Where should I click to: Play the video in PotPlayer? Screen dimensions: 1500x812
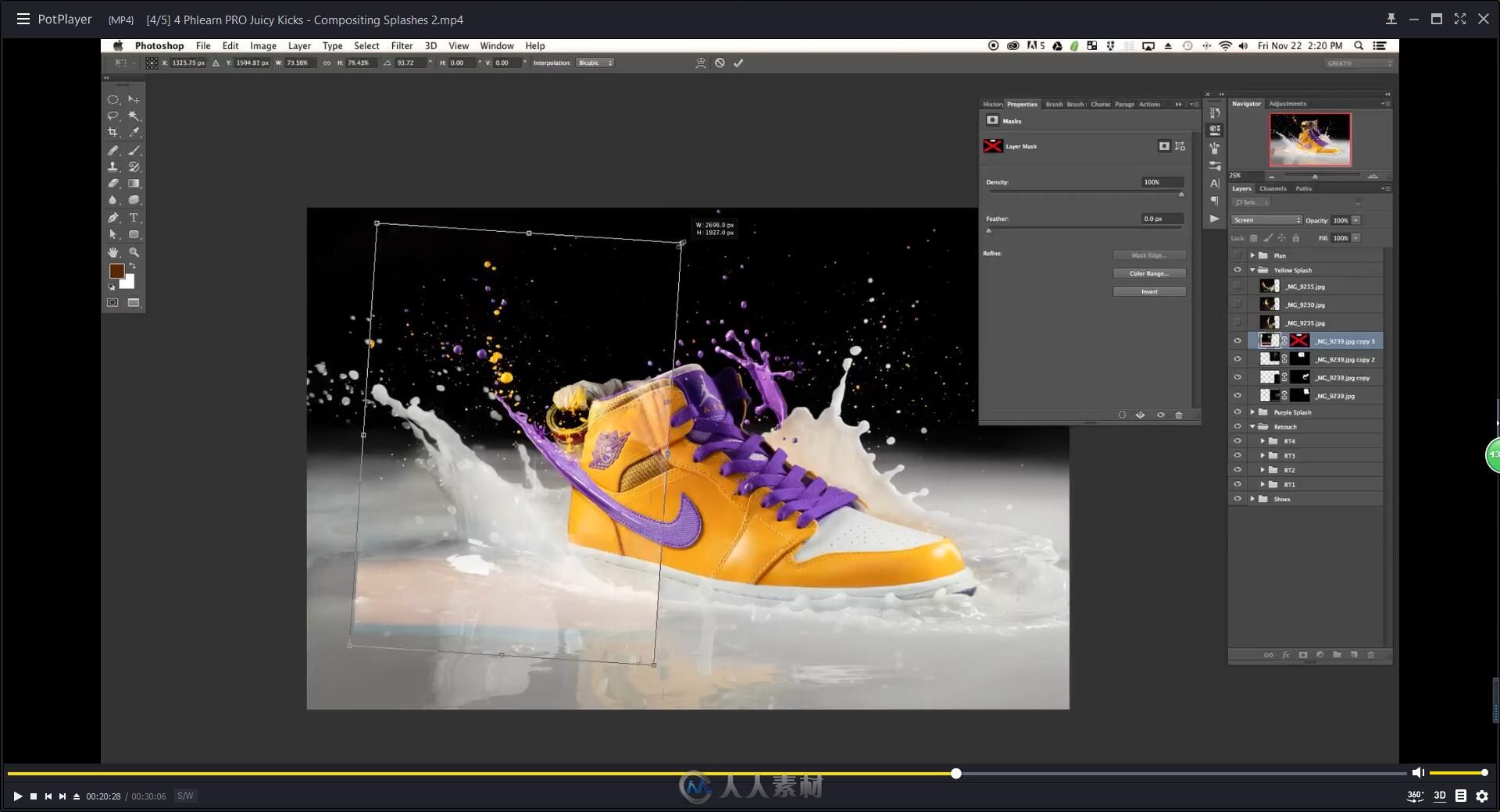tap(17, 796)
